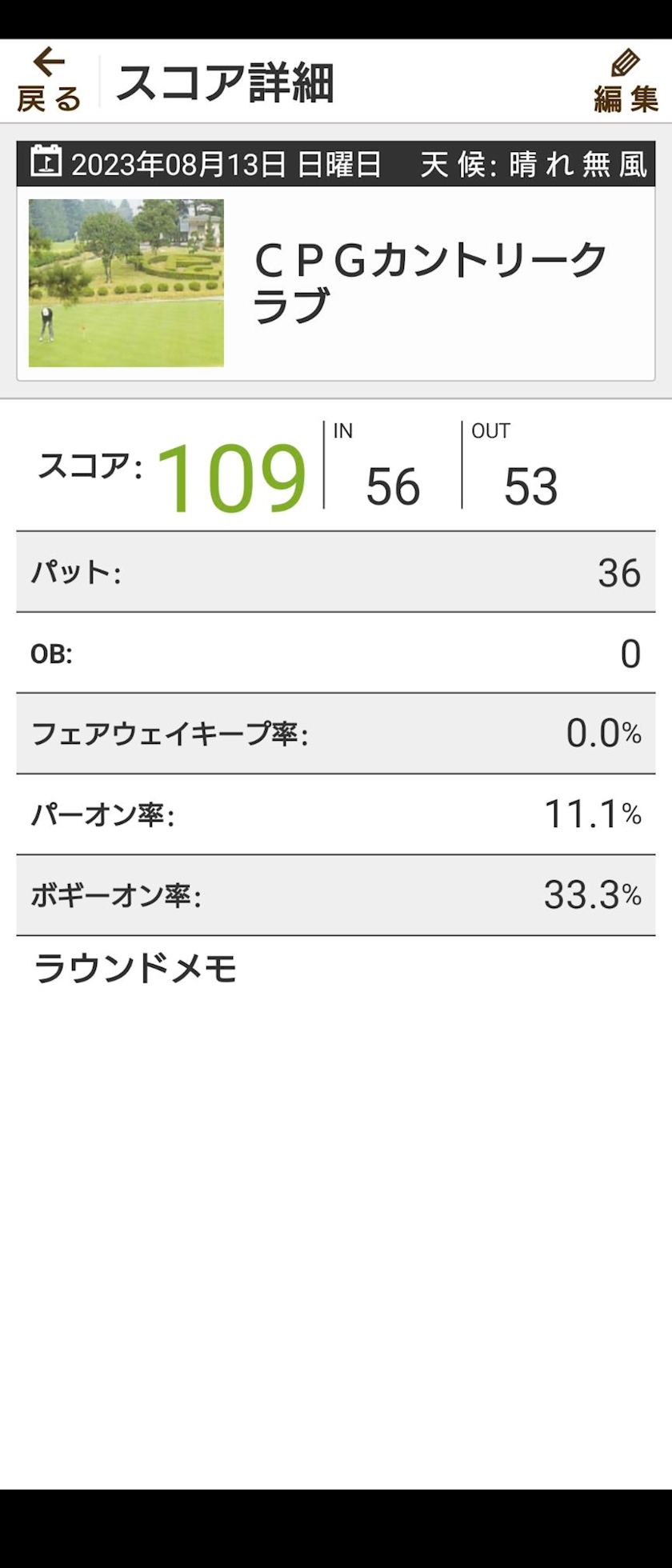Viewport: 672px width, 1568px height.
Task: Select the CPGカントリークラブ course name
Action: (430, 282)
